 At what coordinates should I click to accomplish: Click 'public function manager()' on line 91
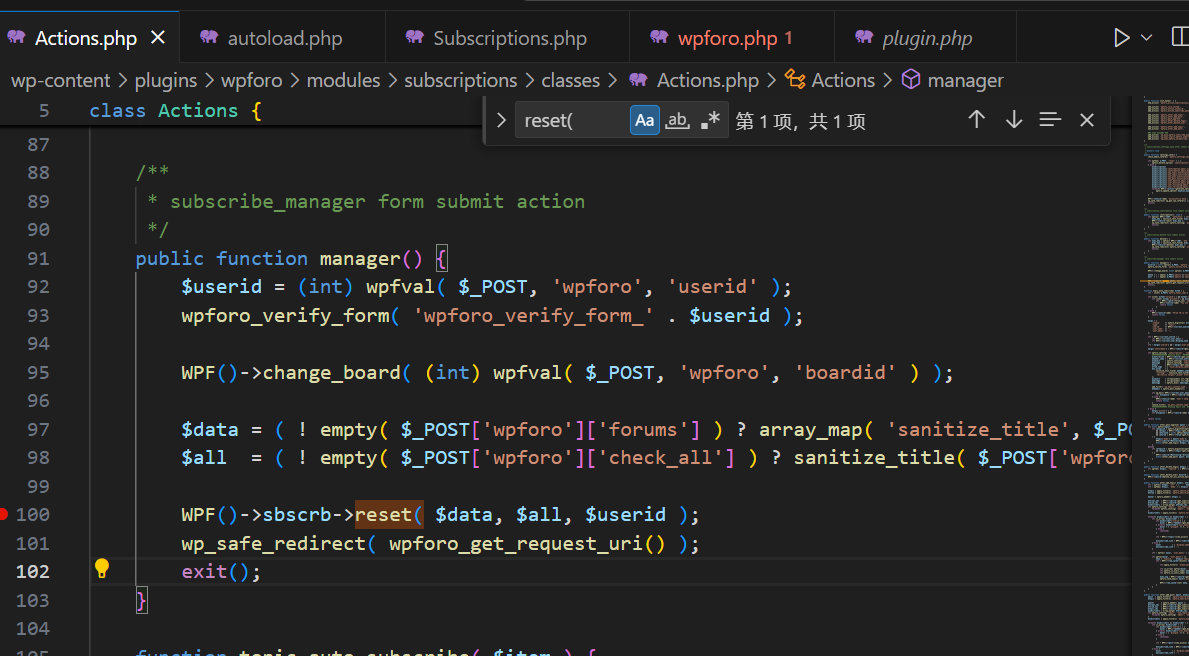click(x=278, y=259)
